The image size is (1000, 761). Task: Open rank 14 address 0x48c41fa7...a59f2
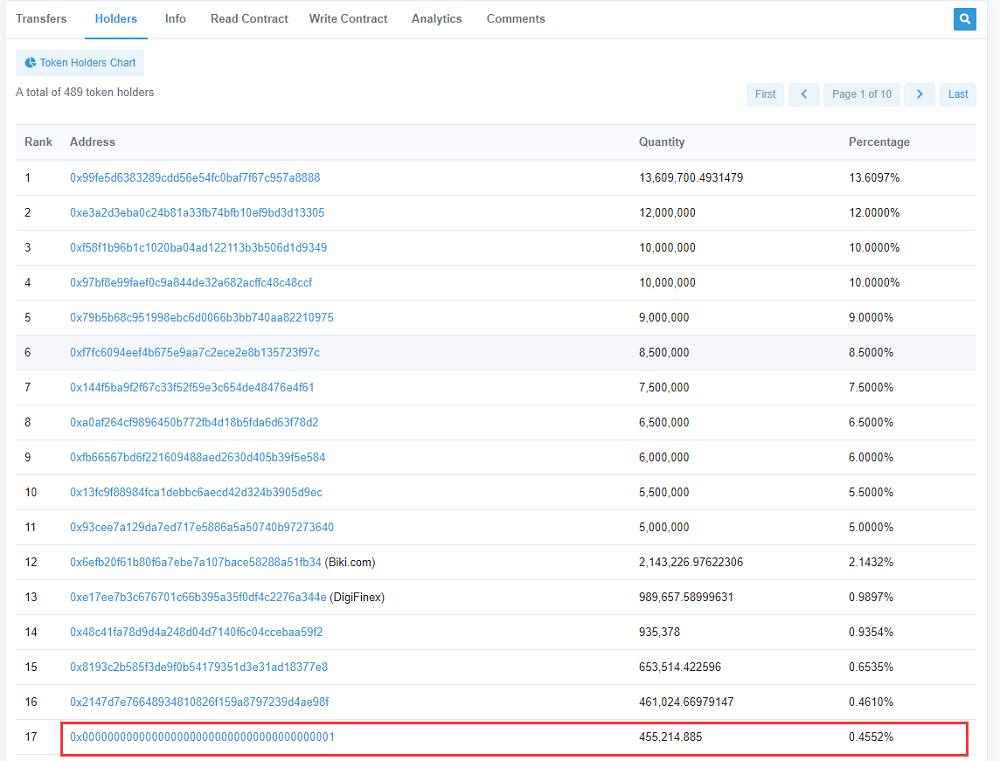(196, 632)
